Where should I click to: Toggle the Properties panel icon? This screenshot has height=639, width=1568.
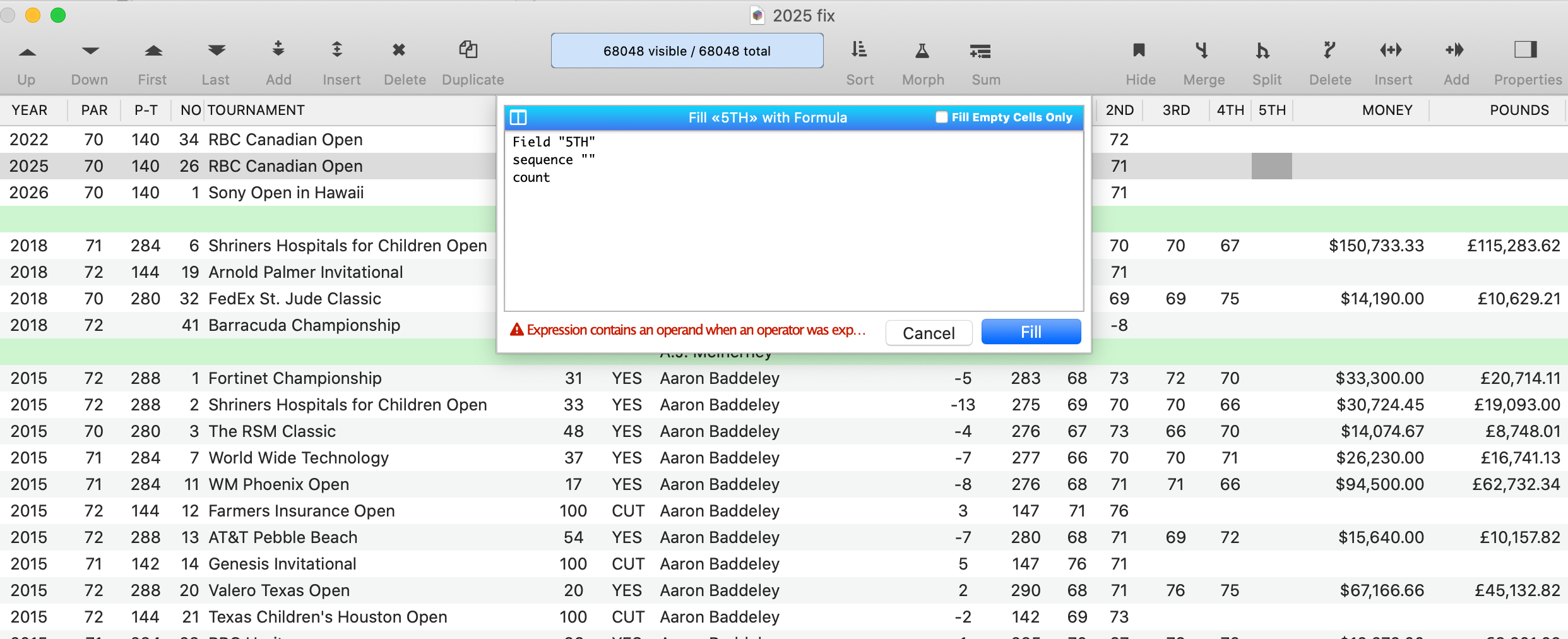[1526, 49]
